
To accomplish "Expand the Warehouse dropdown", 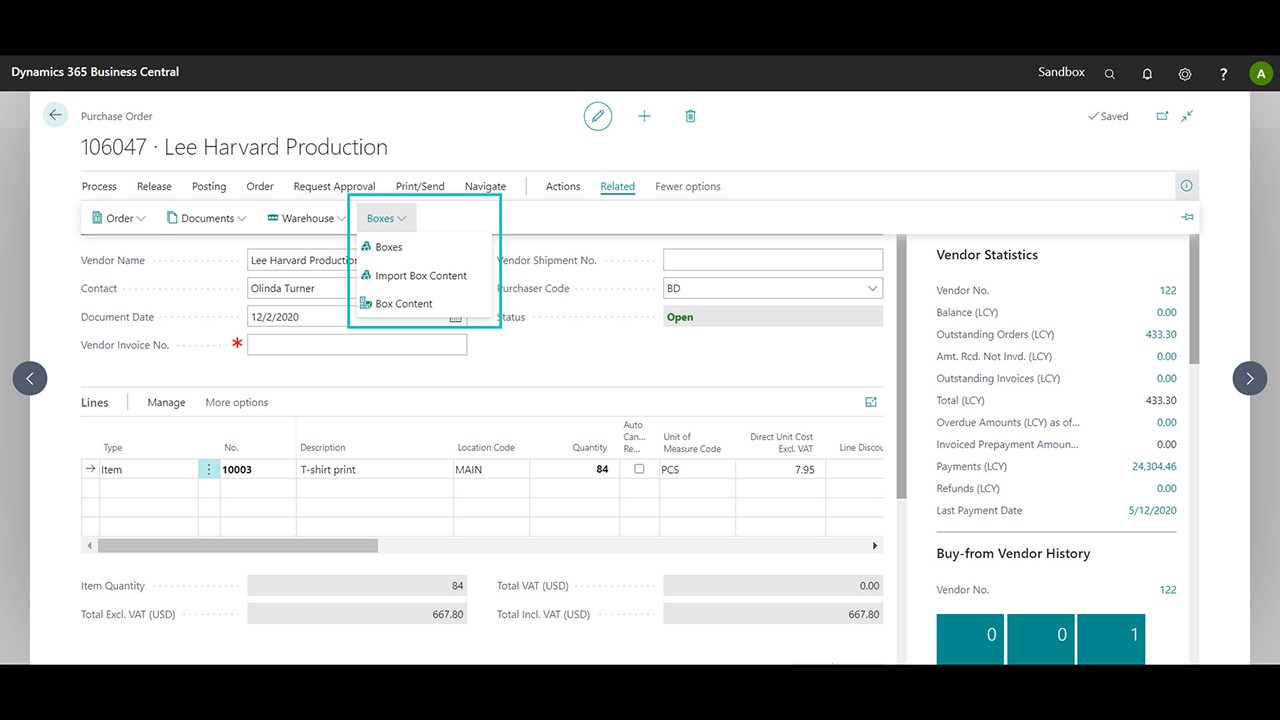I will point(342,218).
